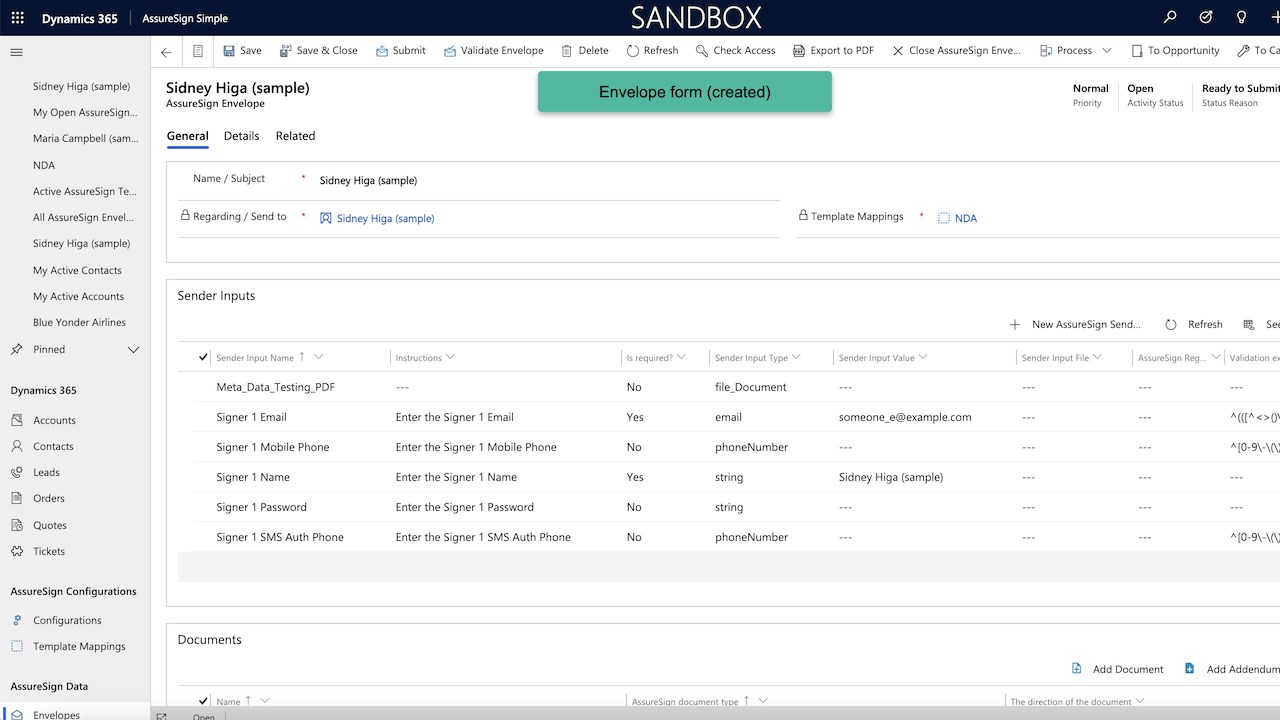Viewport: 1280px width, 720px height.
Task: Select the Signer 1 Mobile Phone row name
Action: [273, 447]
